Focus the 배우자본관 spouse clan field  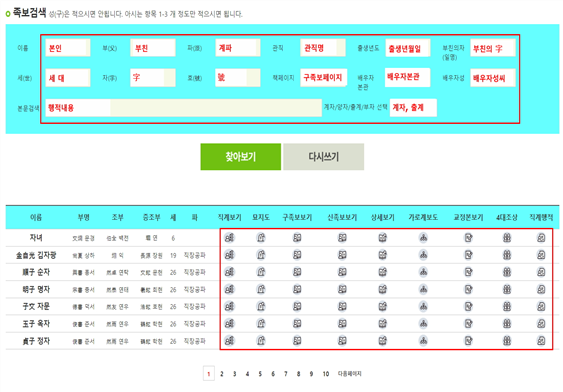(408, 77)
